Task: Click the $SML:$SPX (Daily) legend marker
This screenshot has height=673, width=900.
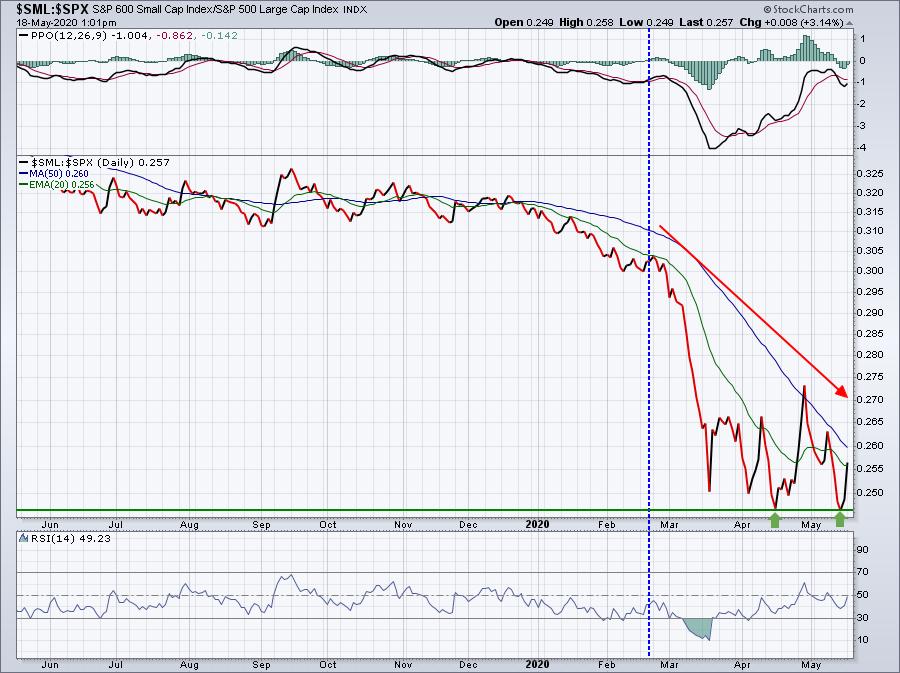Action: [23, 162]
